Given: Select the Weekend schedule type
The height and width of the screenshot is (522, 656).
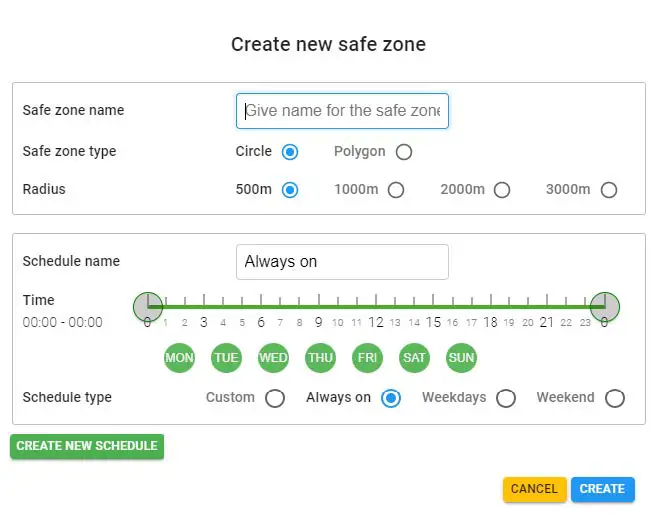Looking at the screenshot, I should pos(615,398).
